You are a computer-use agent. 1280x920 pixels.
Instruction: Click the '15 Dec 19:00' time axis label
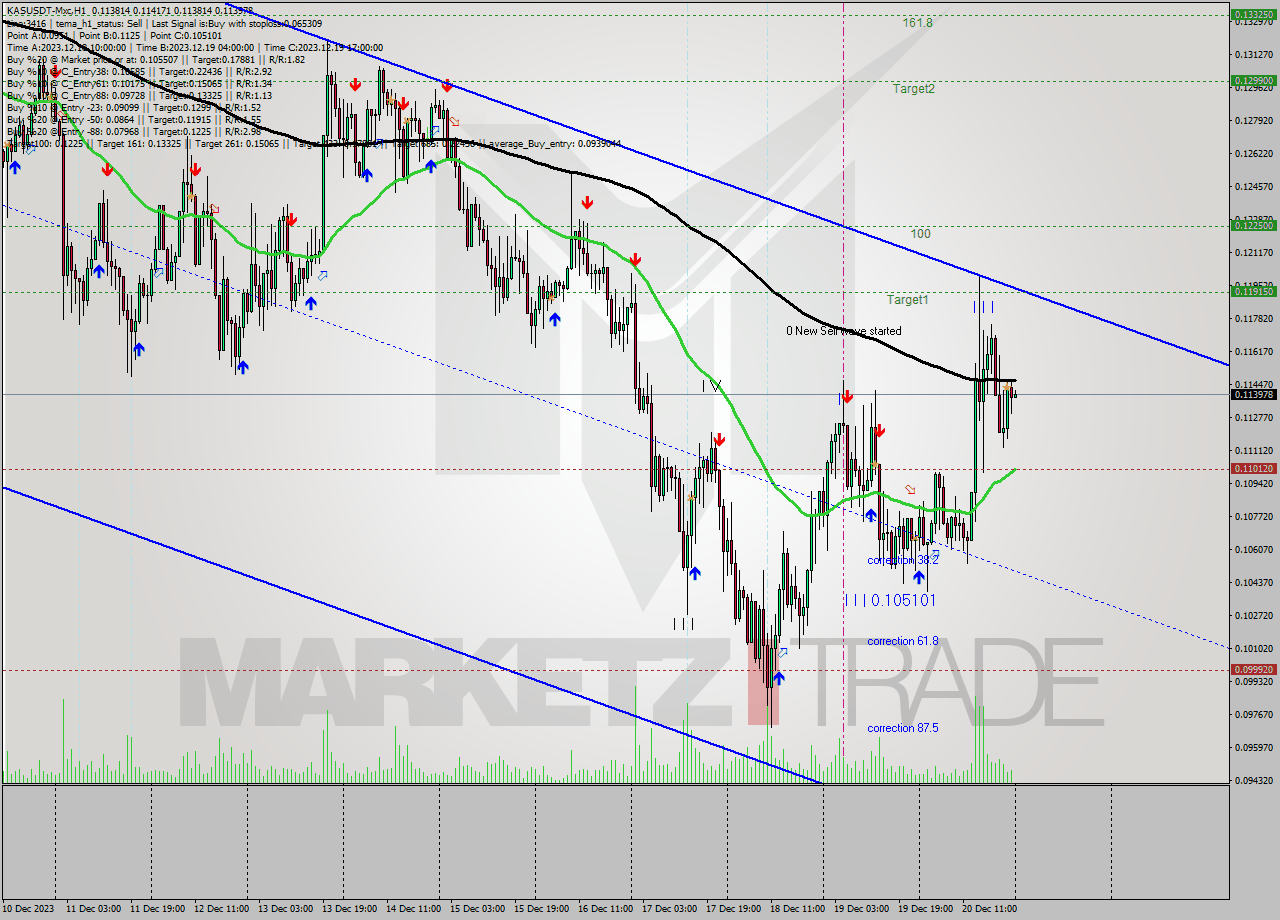pos(542,909)
